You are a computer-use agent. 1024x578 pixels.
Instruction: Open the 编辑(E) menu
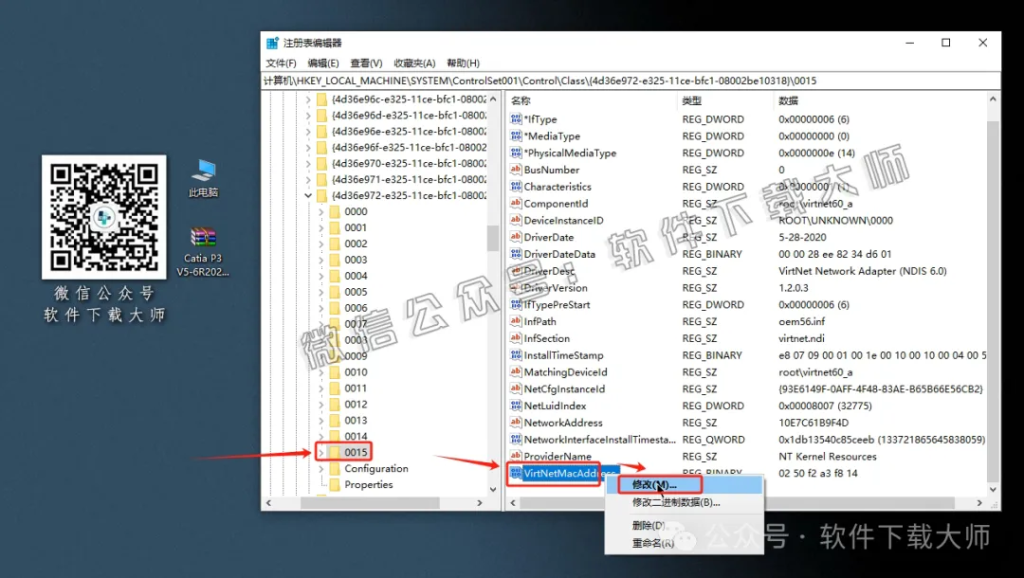pos(324,62)
